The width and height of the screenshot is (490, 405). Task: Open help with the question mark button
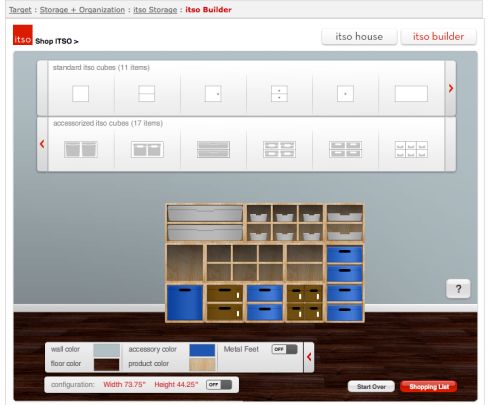tap(458, 289)
